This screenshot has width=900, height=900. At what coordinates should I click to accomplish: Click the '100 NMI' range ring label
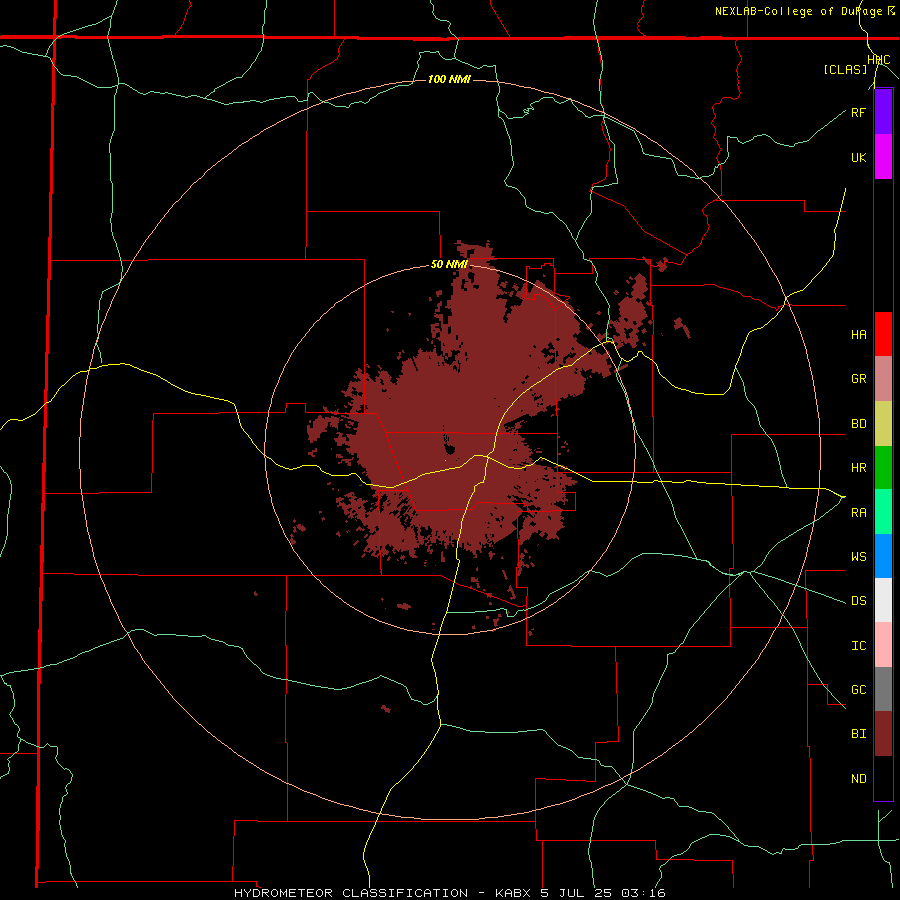pos(449,79)
